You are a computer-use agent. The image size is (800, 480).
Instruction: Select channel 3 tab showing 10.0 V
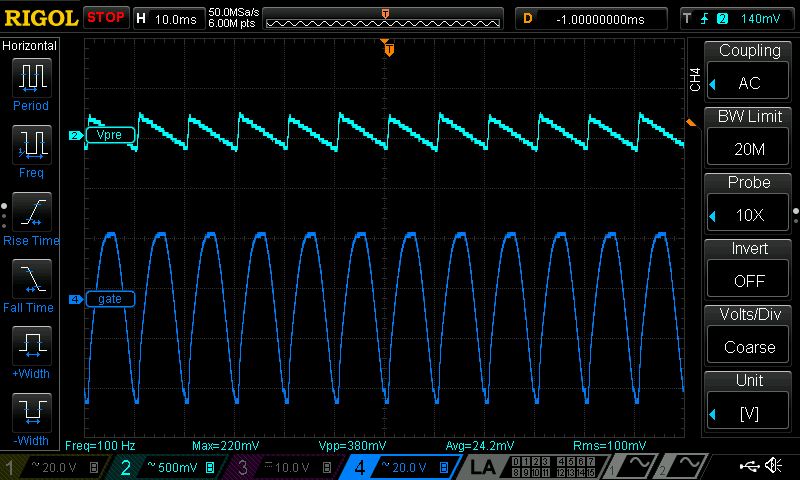click(x=286, y=467)
